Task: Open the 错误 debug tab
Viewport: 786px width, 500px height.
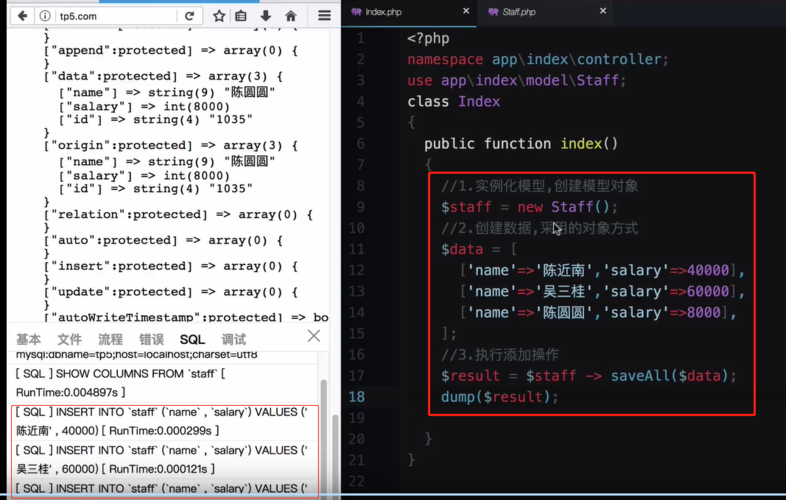Action: click(151, 340)
